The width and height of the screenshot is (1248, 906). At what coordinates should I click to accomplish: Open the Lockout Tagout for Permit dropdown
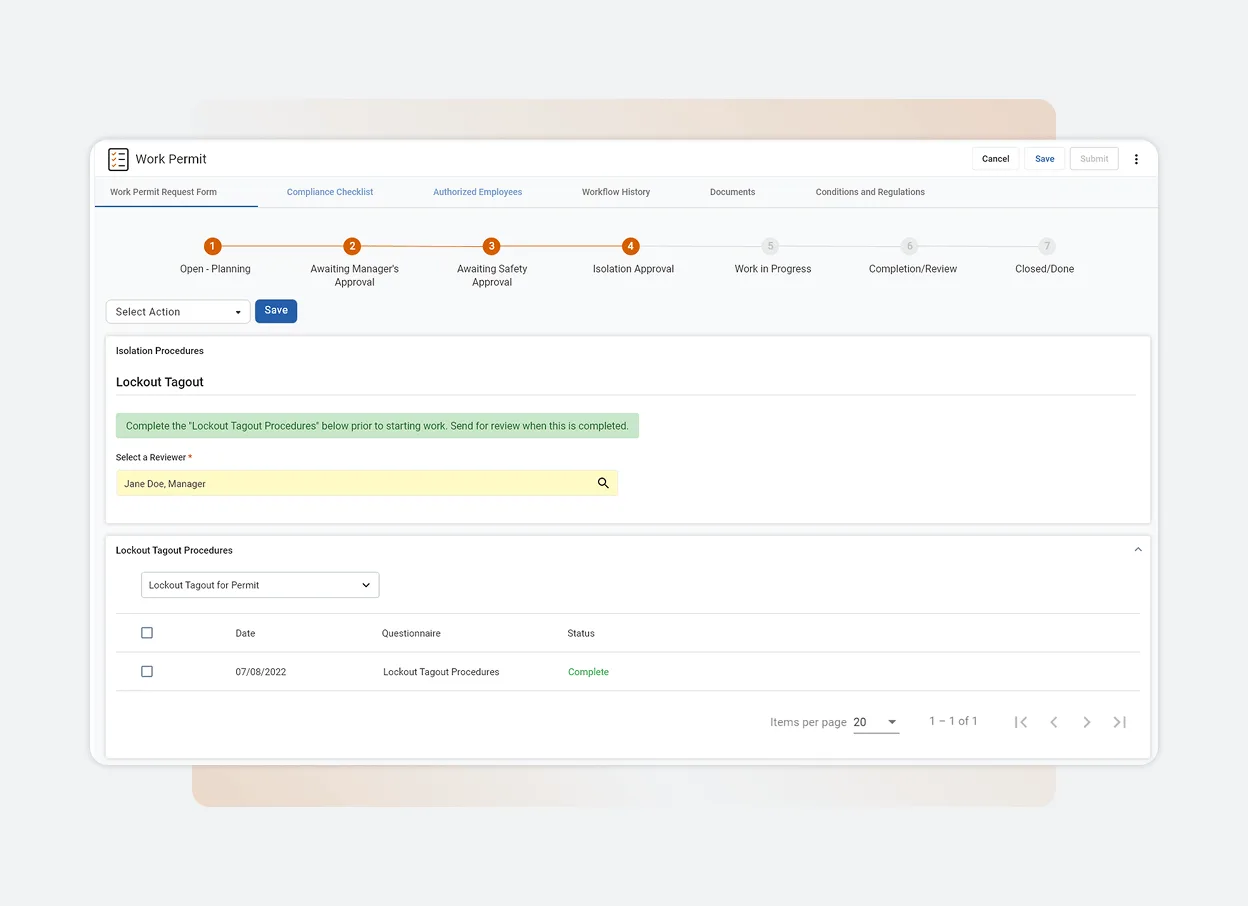259,584
